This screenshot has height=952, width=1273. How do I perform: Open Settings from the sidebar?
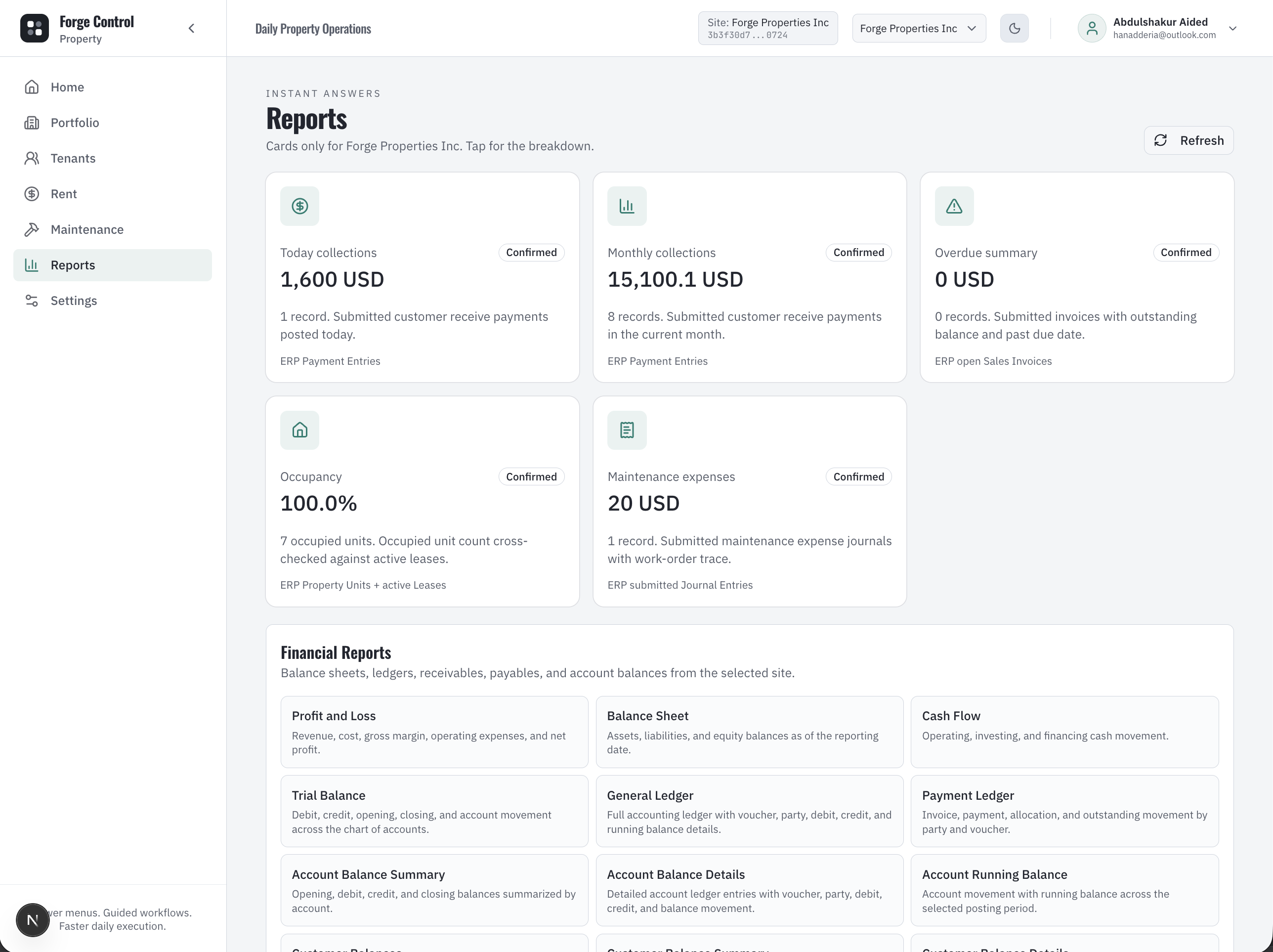(113, 301)
